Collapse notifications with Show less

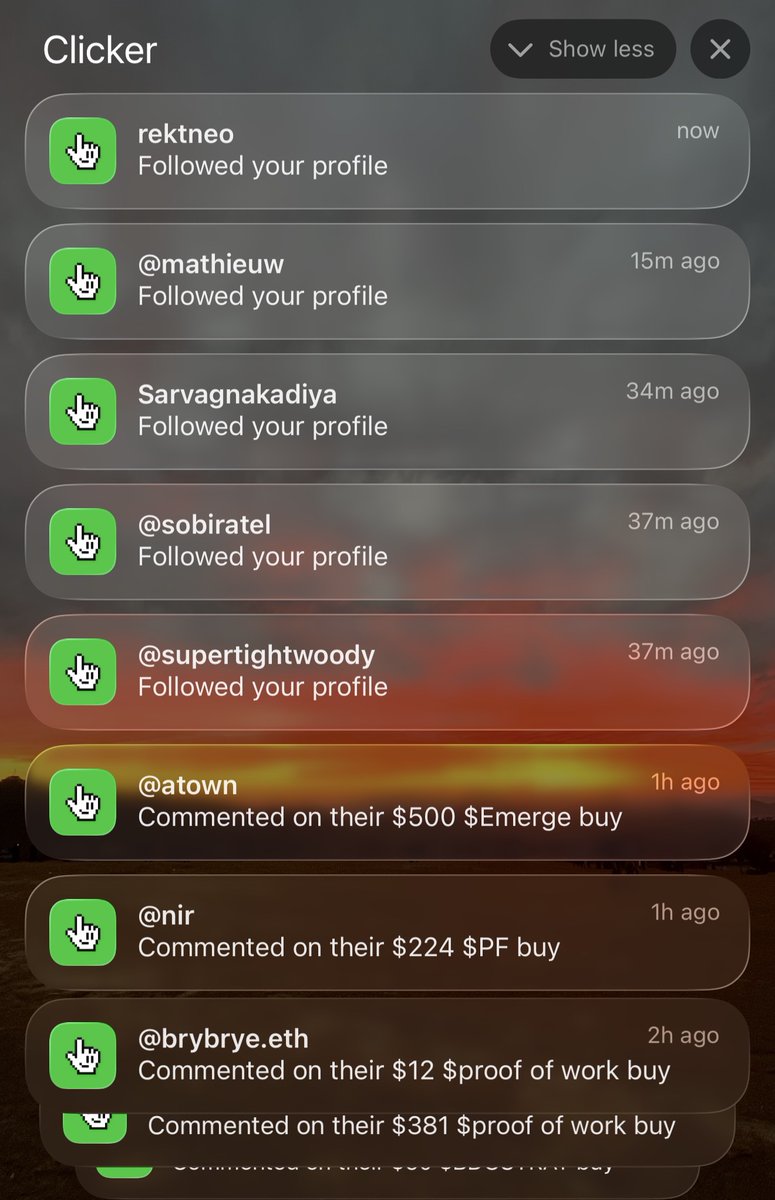583,49
